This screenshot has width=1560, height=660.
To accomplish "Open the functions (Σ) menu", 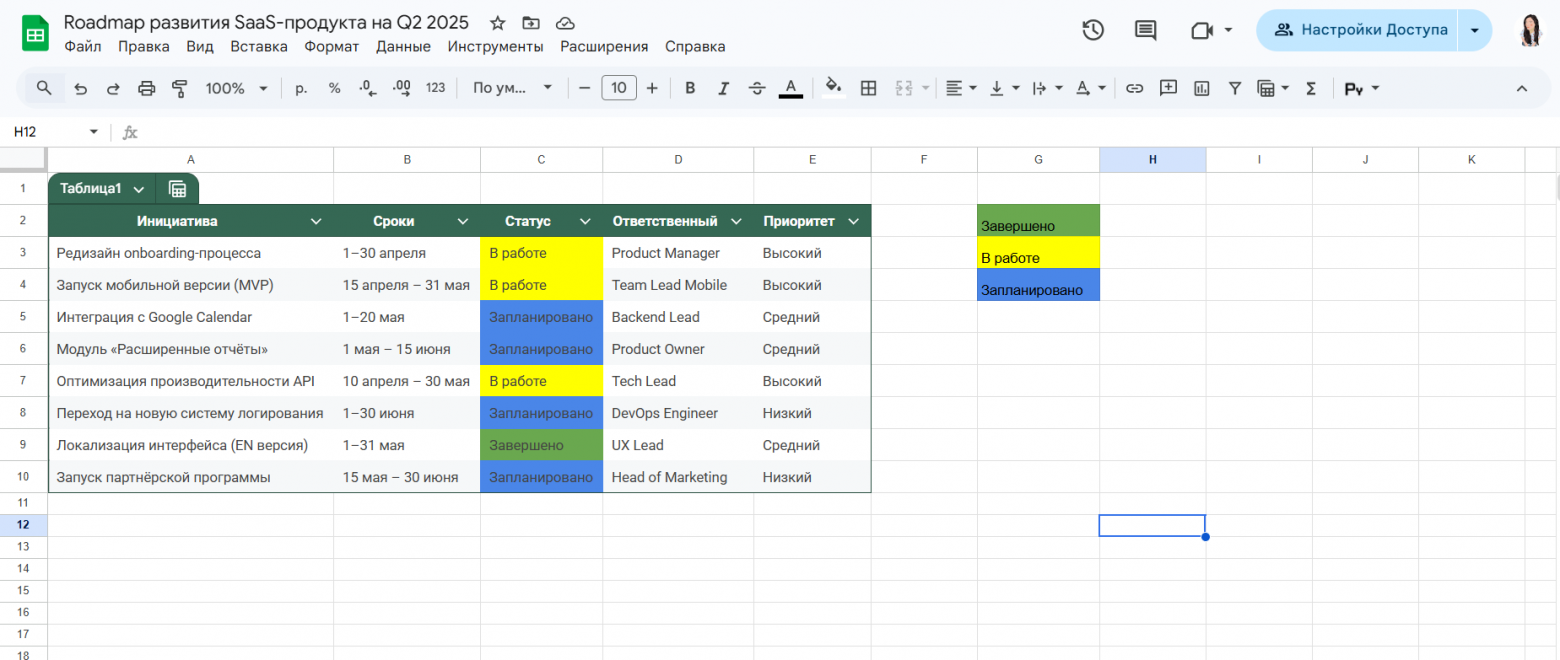I will click(x=1311, y=88).
